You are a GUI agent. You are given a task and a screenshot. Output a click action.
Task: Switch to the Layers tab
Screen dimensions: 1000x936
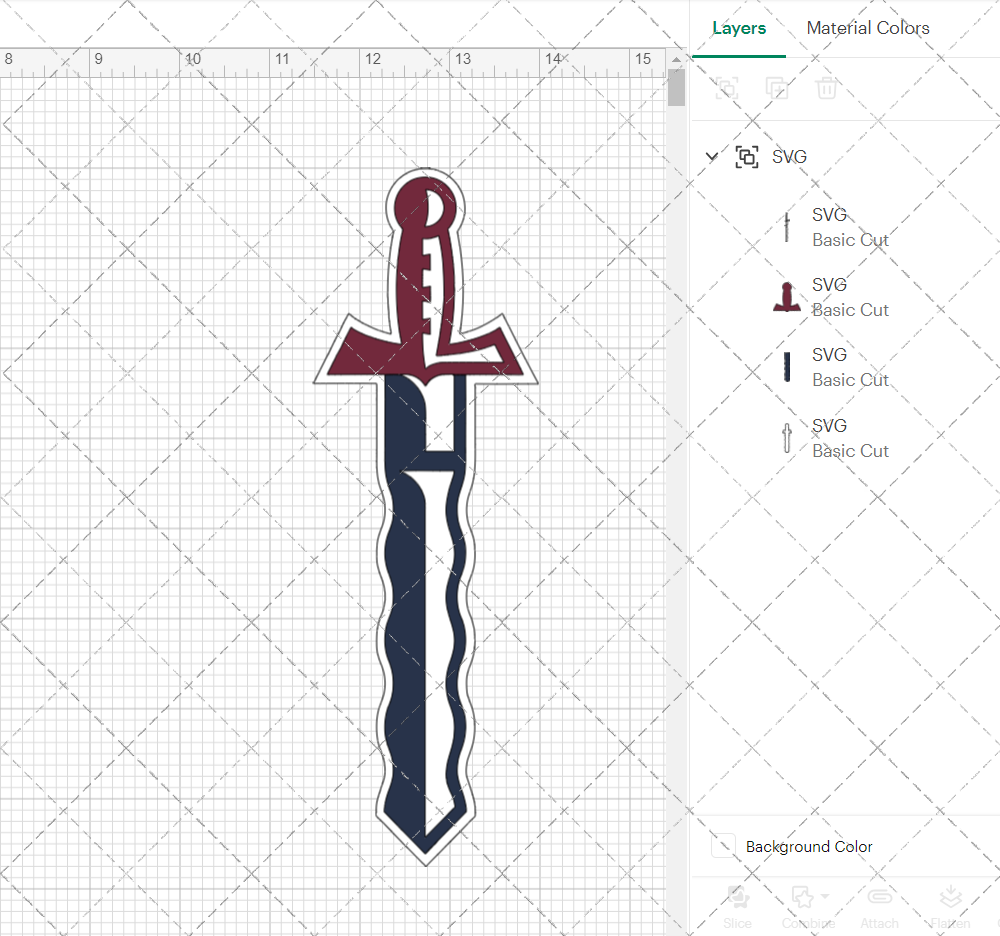coord(739,28)
